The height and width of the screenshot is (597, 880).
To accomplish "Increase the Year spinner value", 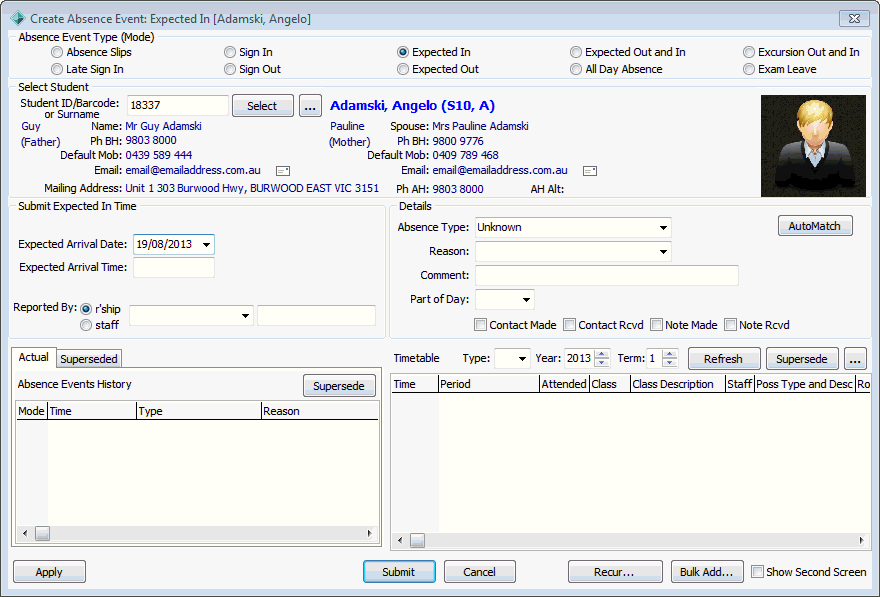I will tap(602, 353).
